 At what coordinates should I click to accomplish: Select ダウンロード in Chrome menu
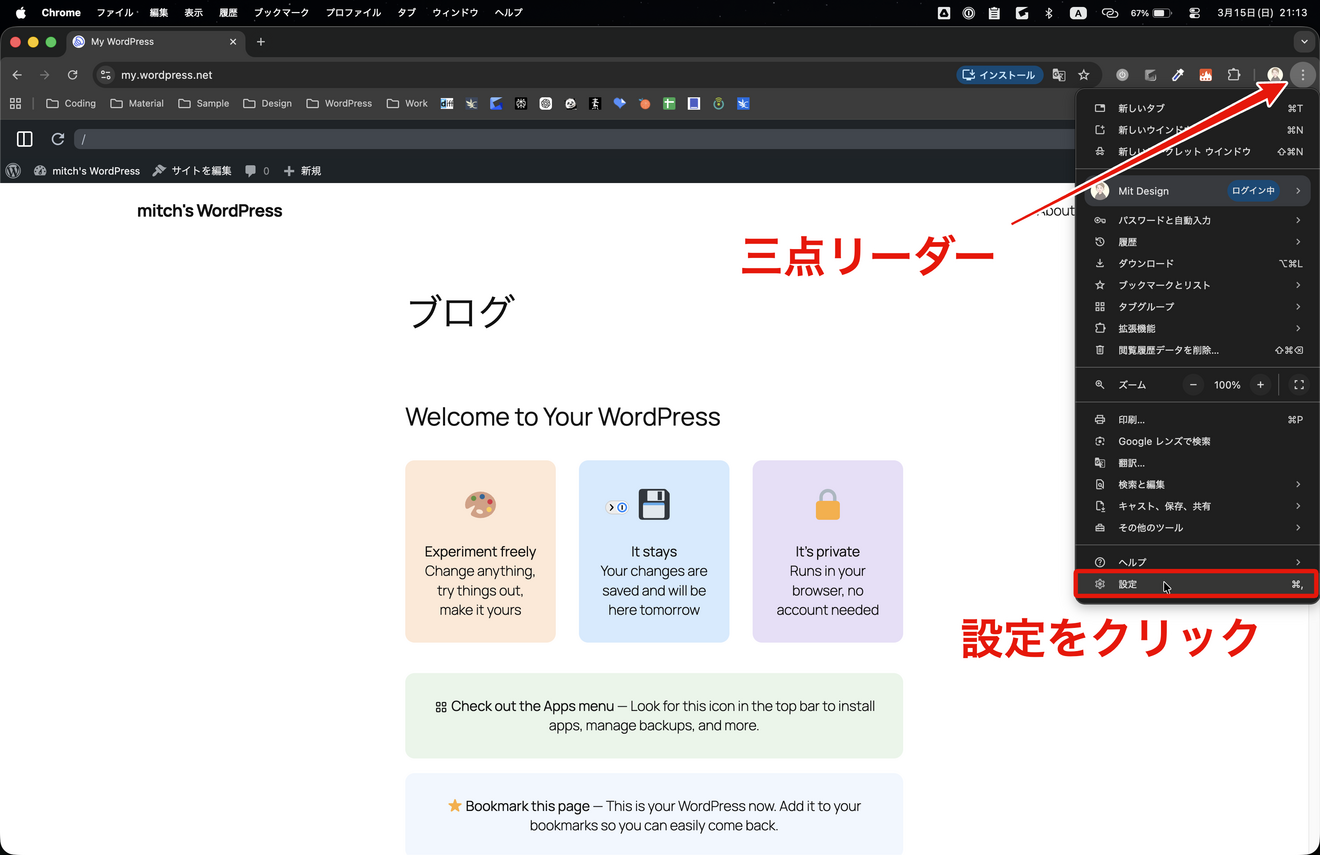point(1197,264)
